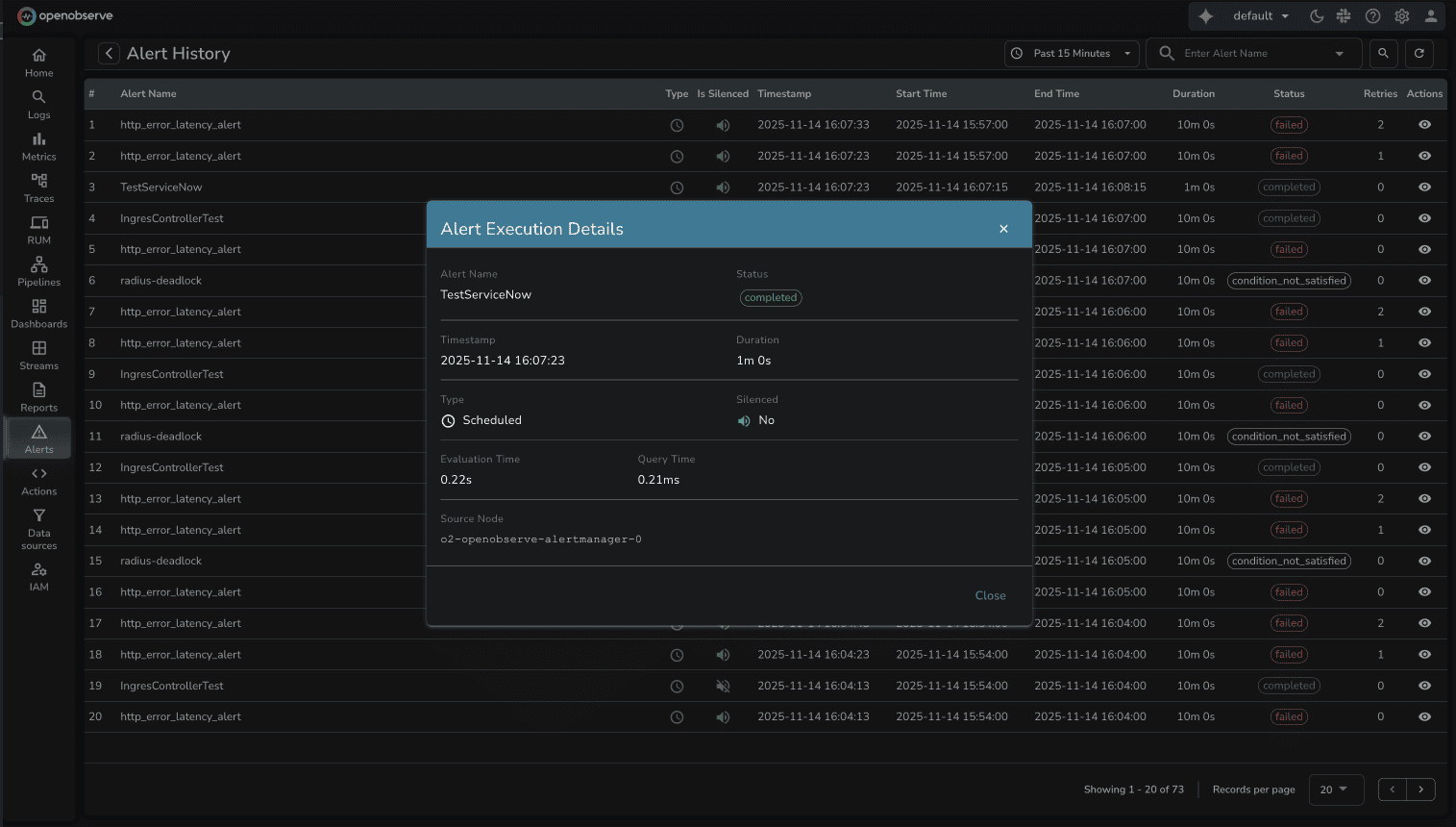The width and height of the screenshot is (1456, 827).
Task: Toggle dark mode using the moon icon
Action: [x=1316, y=15]
